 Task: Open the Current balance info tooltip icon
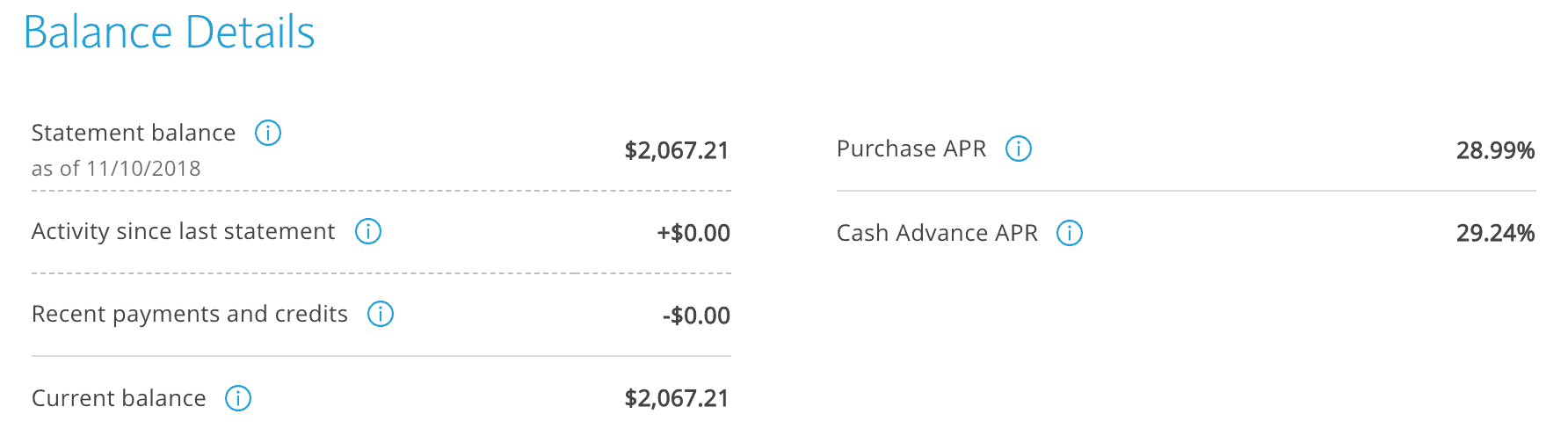(238, 398)
